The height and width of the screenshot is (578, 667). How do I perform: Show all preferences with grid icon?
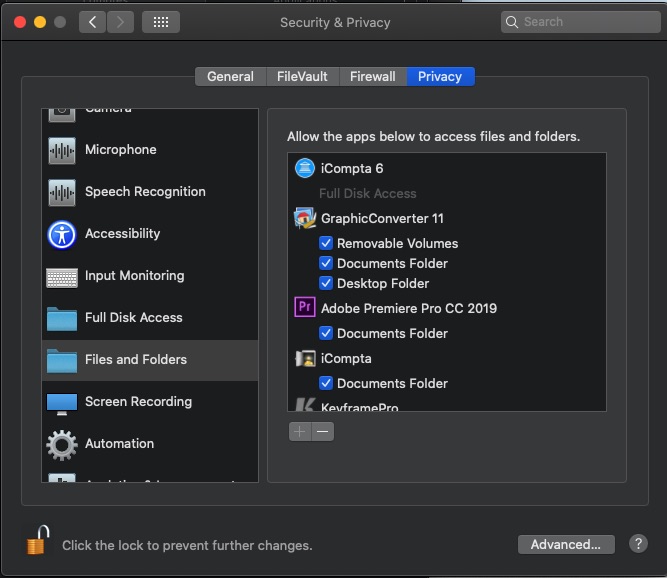161,22
